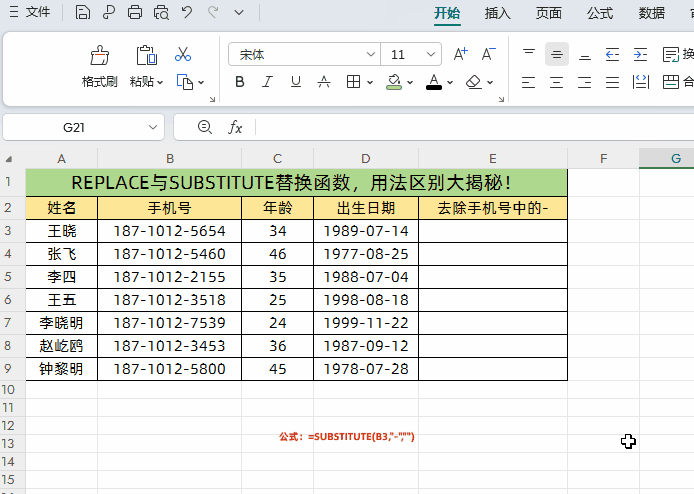Undo the last action

187,12
